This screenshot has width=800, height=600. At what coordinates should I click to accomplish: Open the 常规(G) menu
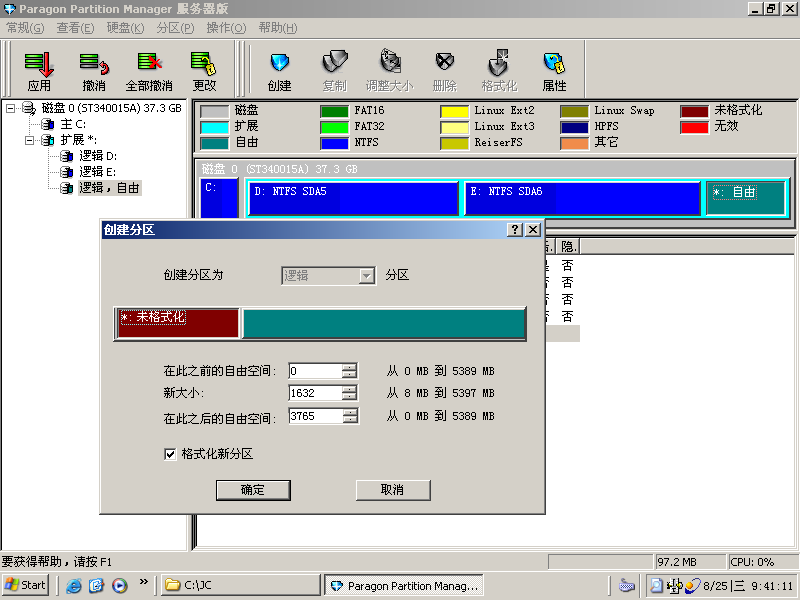pyautogui.click(x=25, y=28)
